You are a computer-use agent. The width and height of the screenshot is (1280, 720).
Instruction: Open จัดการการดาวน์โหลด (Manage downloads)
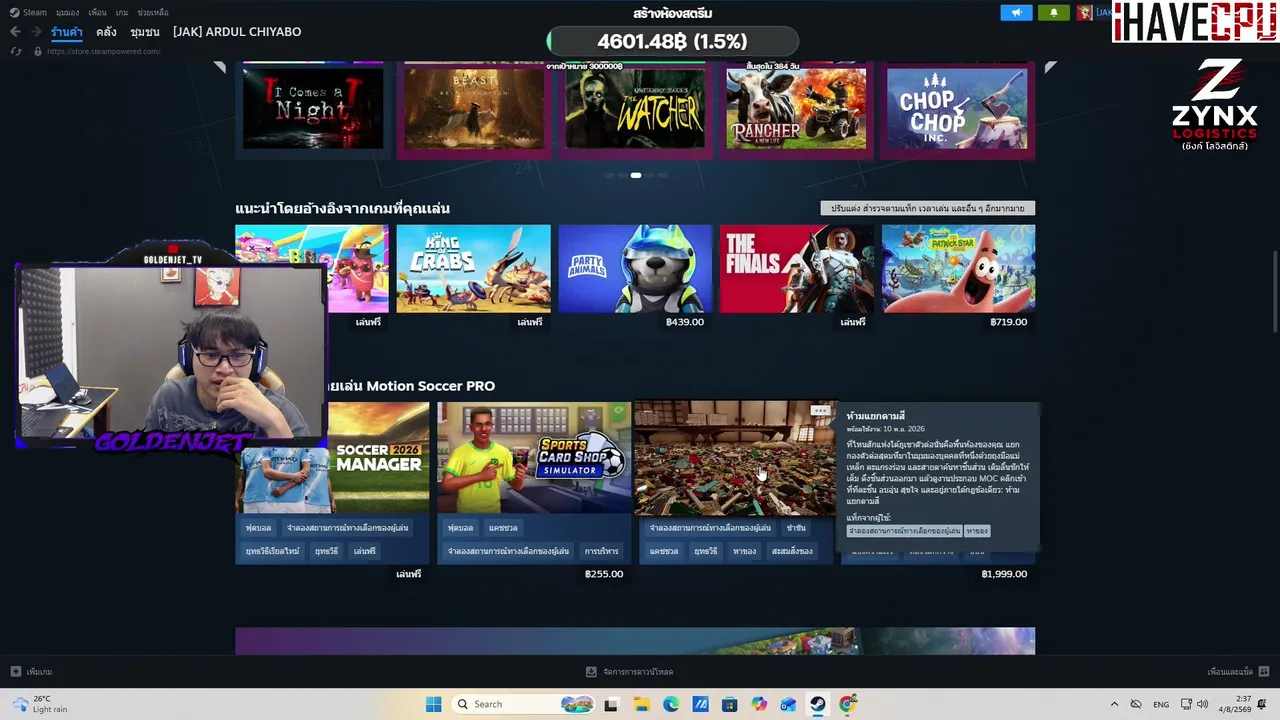pos(638,672)
